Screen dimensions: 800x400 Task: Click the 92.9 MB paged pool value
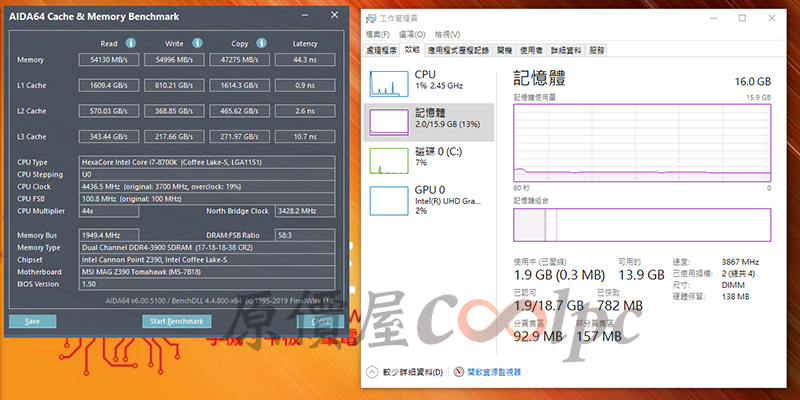pos(538,337)
